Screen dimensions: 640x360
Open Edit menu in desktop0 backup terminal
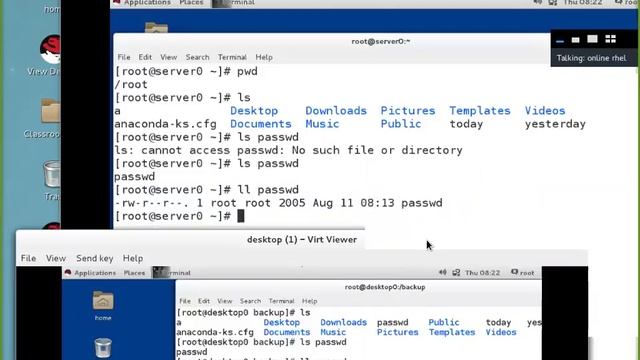(x=204, y=301)
